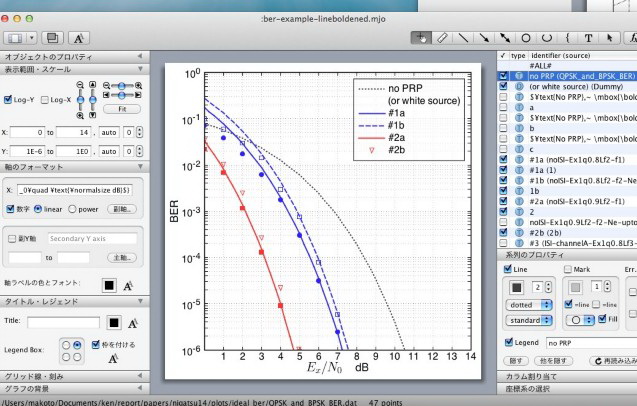Open the Title color swatch

[114, 323]
